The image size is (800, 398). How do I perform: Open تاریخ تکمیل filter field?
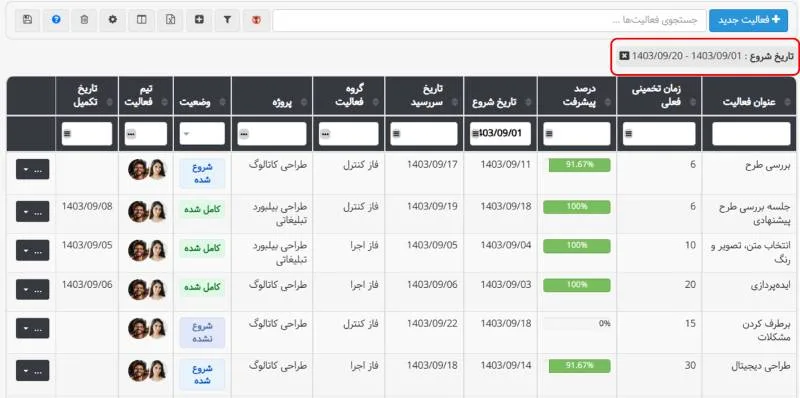click(86, 134)
